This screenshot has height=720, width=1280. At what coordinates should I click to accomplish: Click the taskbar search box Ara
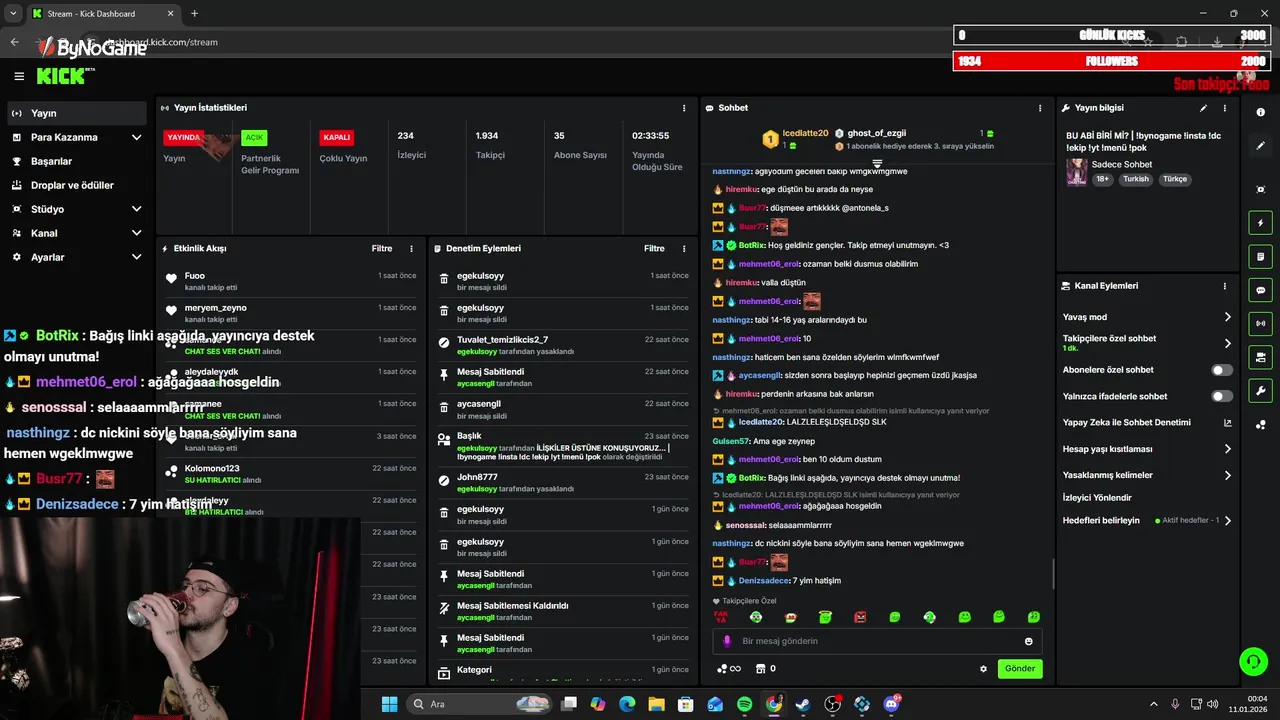click(x=480, y=704)
